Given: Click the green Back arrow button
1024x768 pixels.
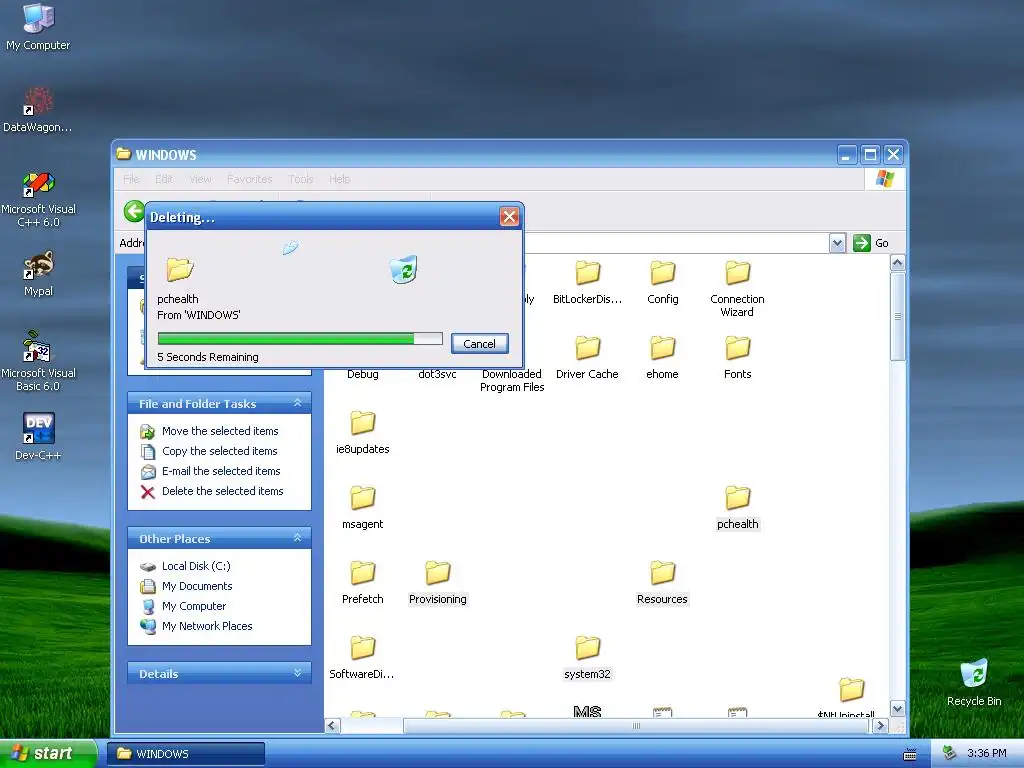Looking at the screenshot, I should coord(134,211).
